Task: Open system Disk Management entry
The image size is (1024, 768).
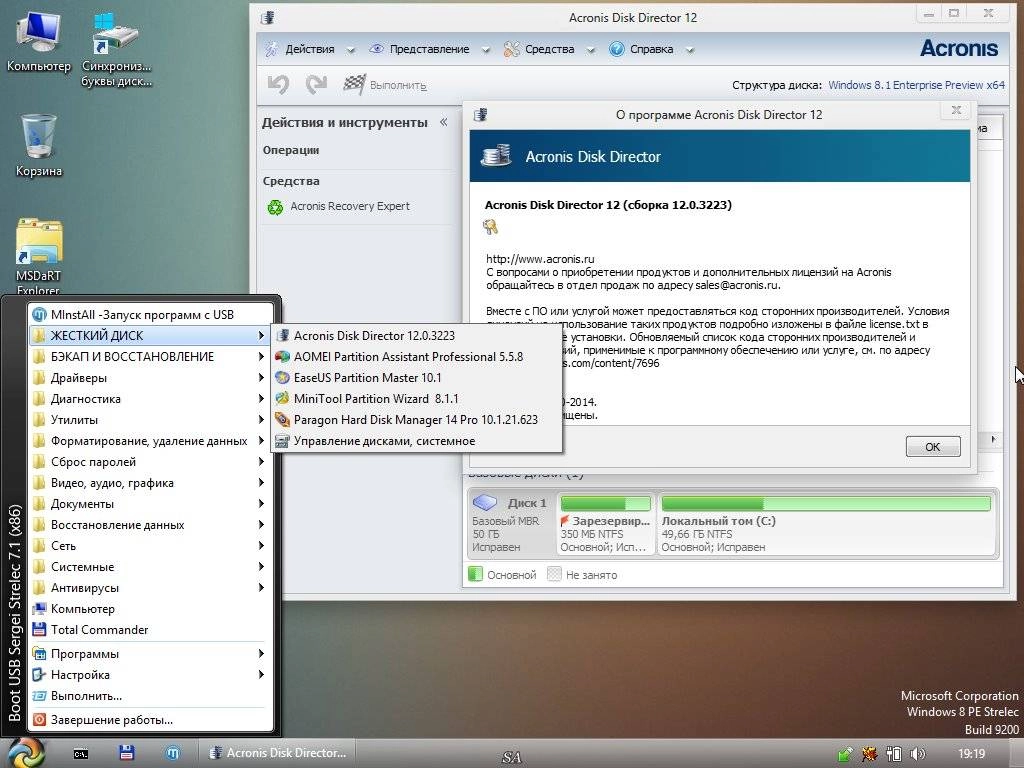Action: (417, 441)
